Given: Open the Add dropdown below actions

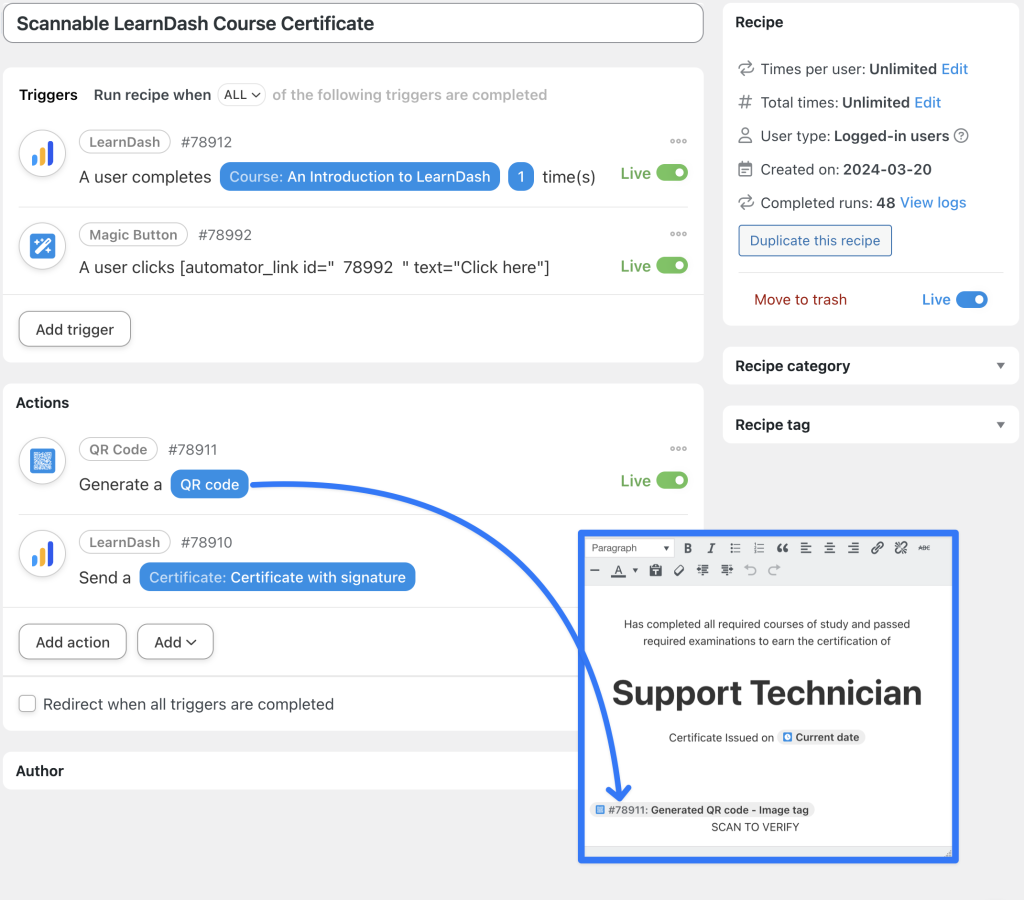Looking at the screenshot, I should click(x=175, y=641).
